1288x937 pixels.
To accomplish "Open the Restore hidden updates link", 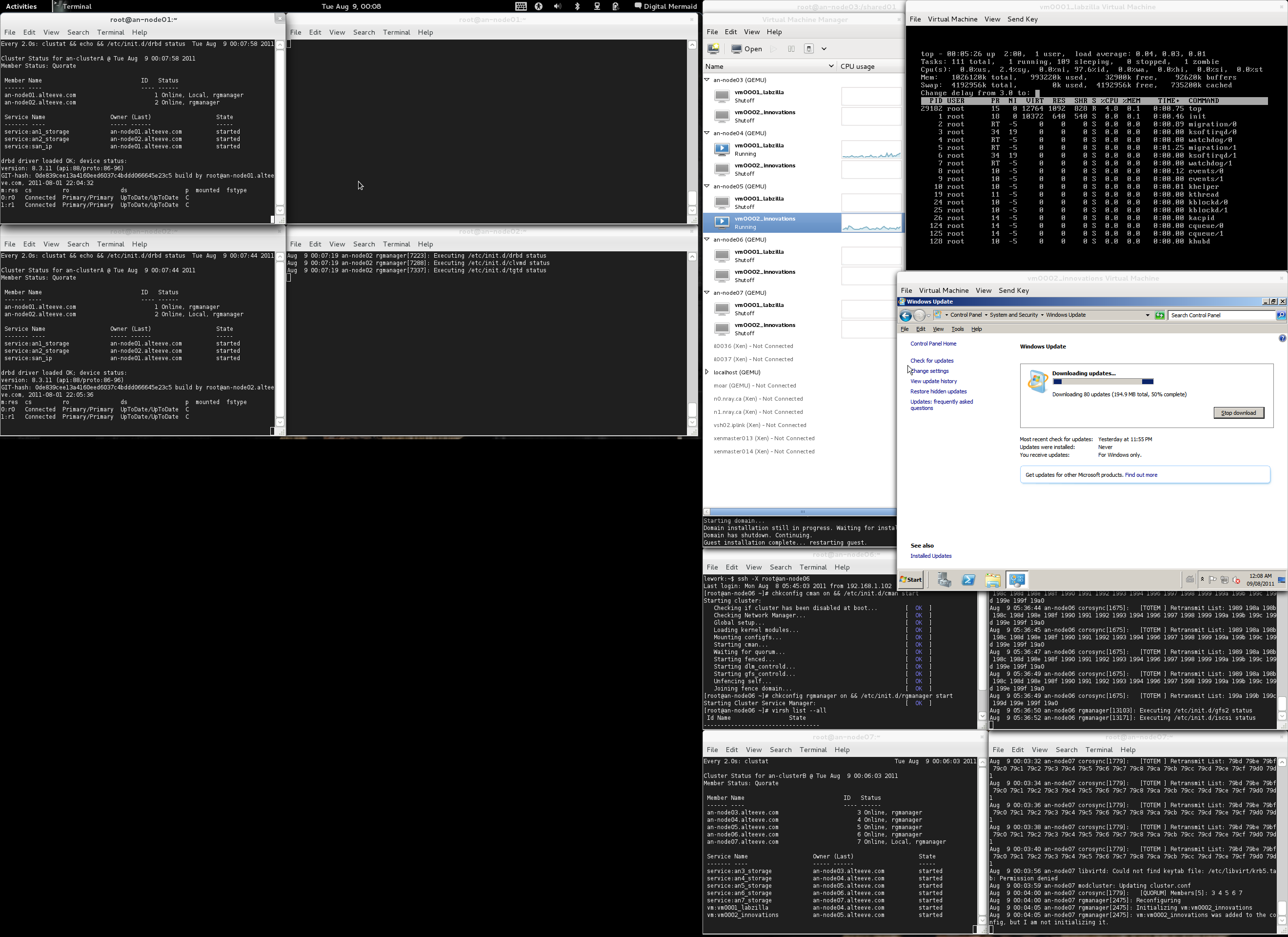I will [938, 391].
